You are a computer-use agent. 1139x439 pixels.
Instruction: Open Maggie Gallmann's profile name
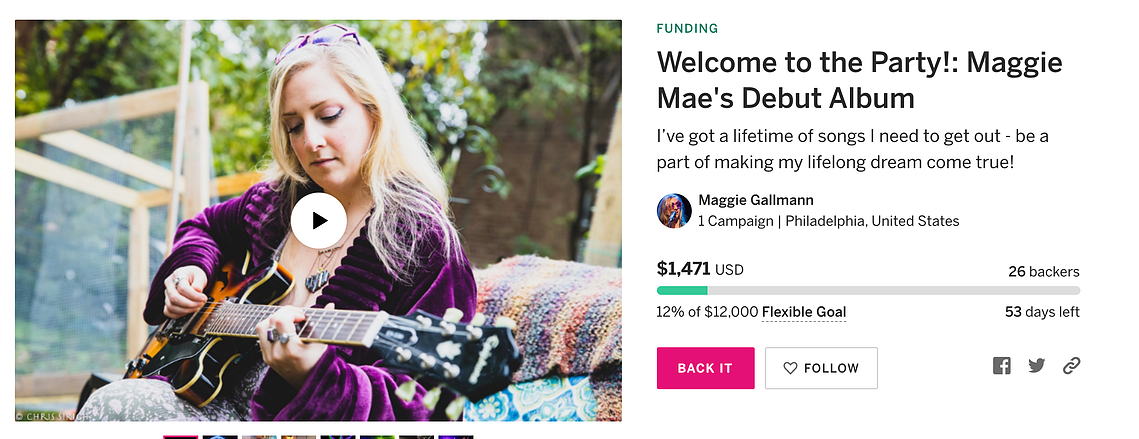(755, 200)
